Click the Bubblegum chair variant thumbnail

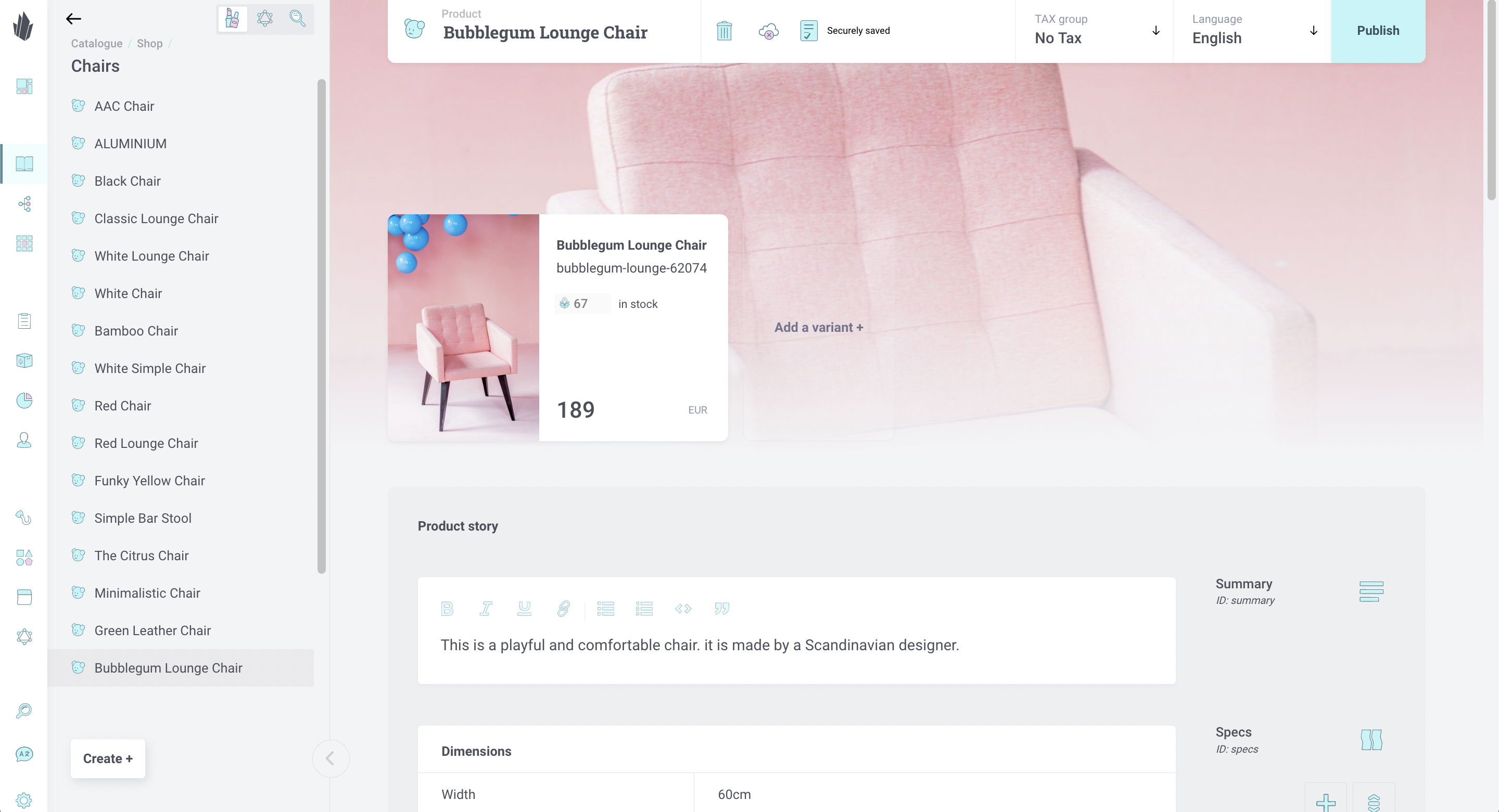click(x=463, y=328)
